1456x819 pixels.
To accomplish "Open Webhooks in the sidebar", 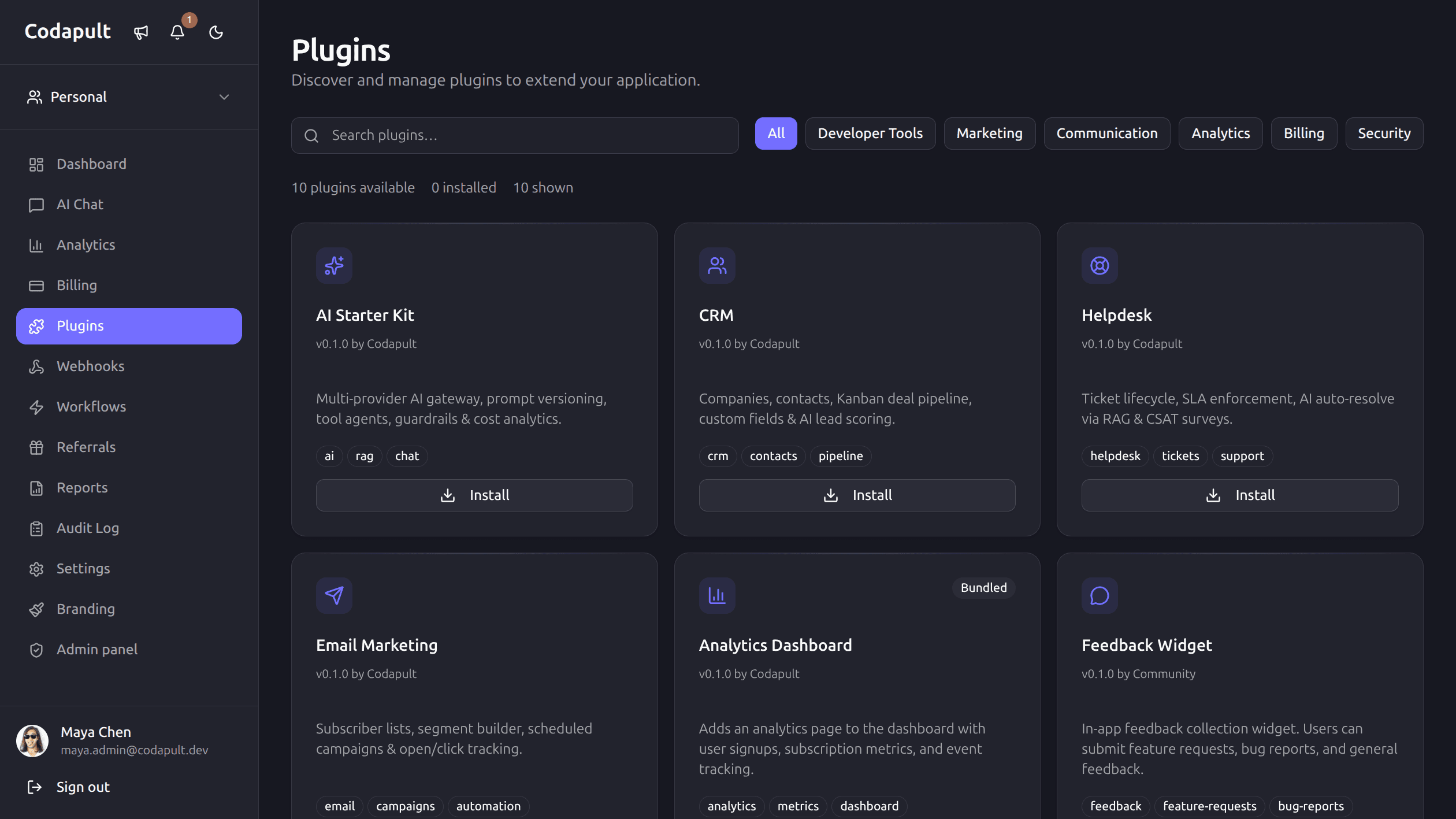I will 129,367.
